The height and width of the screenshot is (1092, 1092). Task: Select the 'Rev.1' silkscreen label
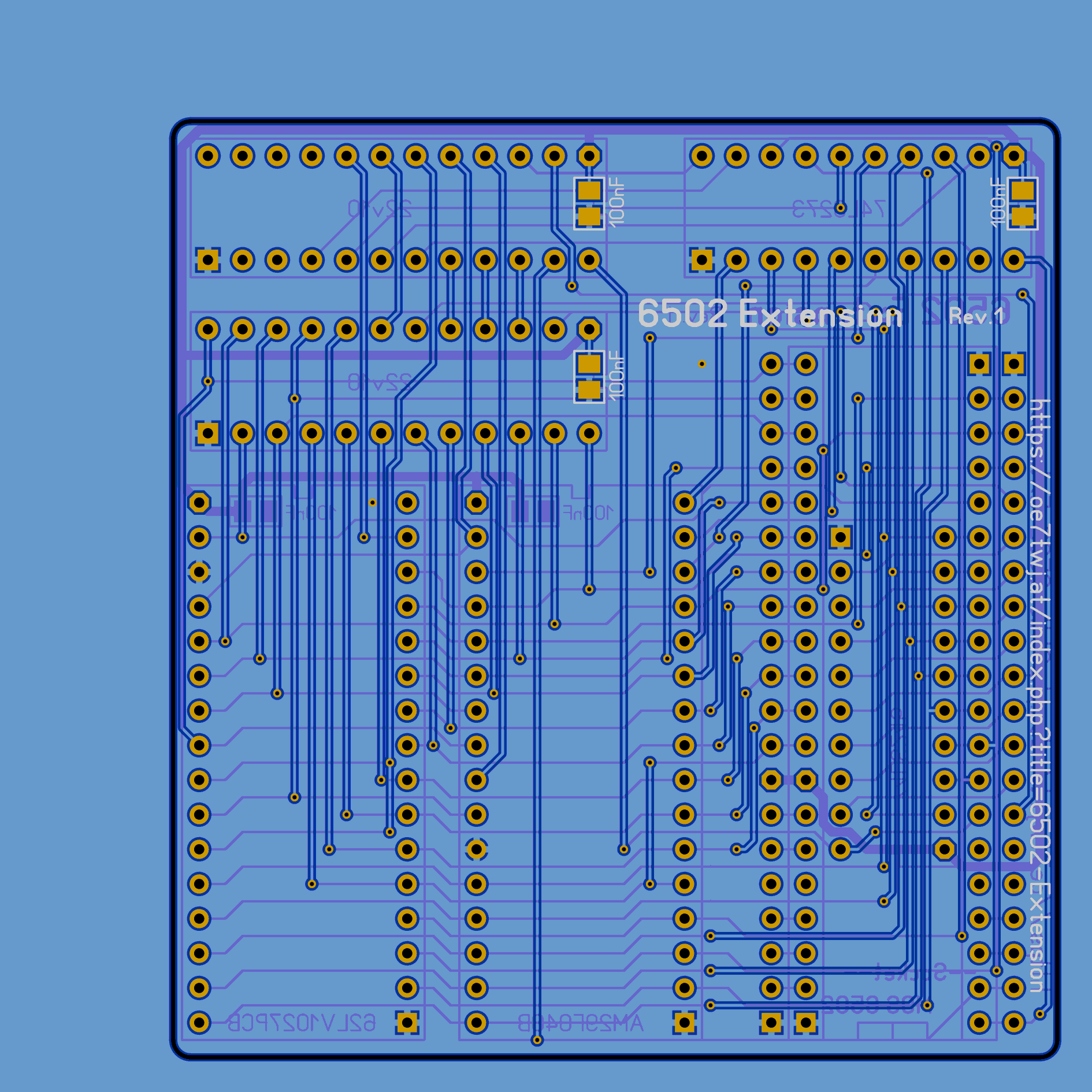click(x=976, y=316)
